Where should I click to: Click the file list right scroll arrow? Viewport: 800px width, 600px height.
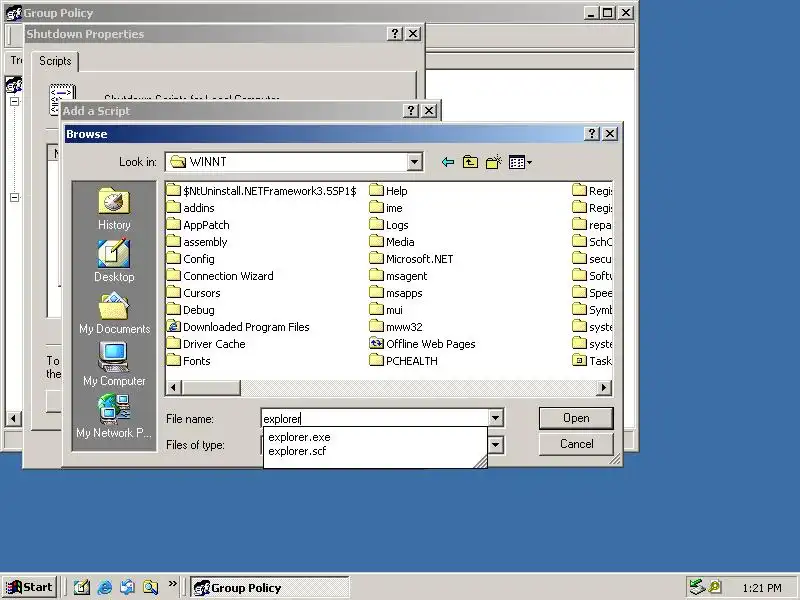(604, 388)
